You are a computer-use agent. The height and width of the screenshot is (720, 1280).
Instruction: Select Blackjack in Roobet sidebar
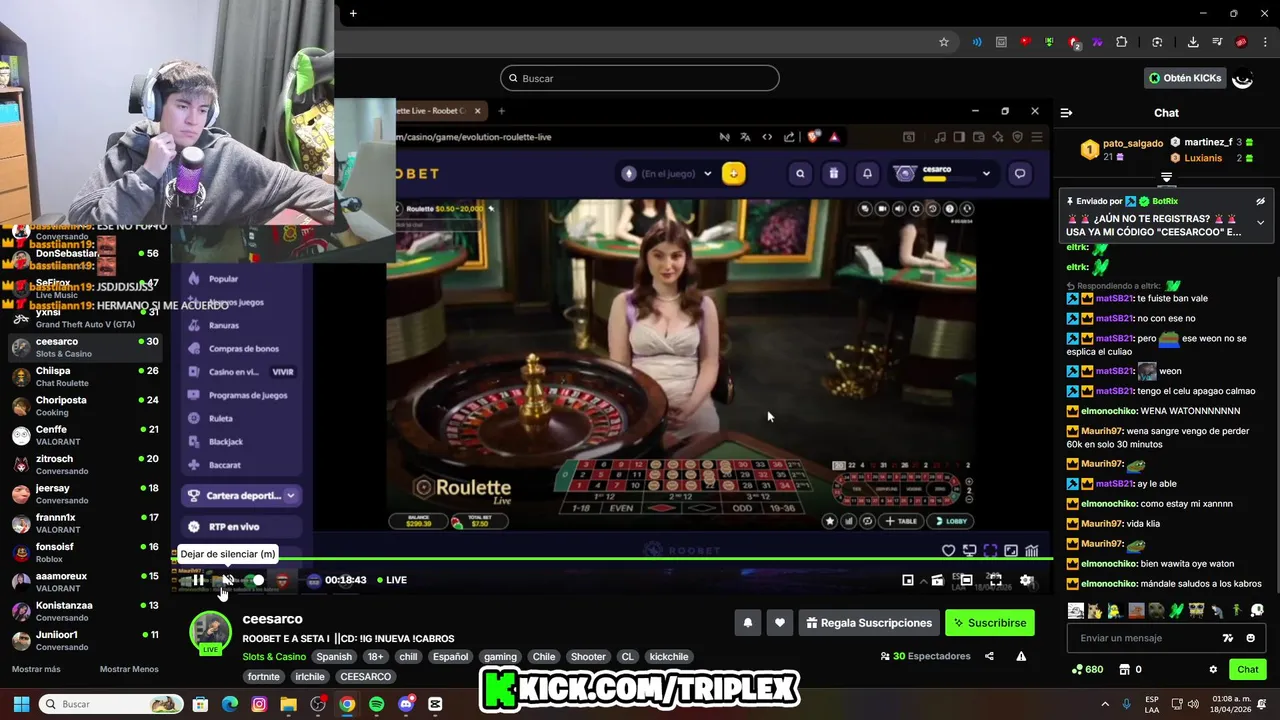[x=226, y=442]
